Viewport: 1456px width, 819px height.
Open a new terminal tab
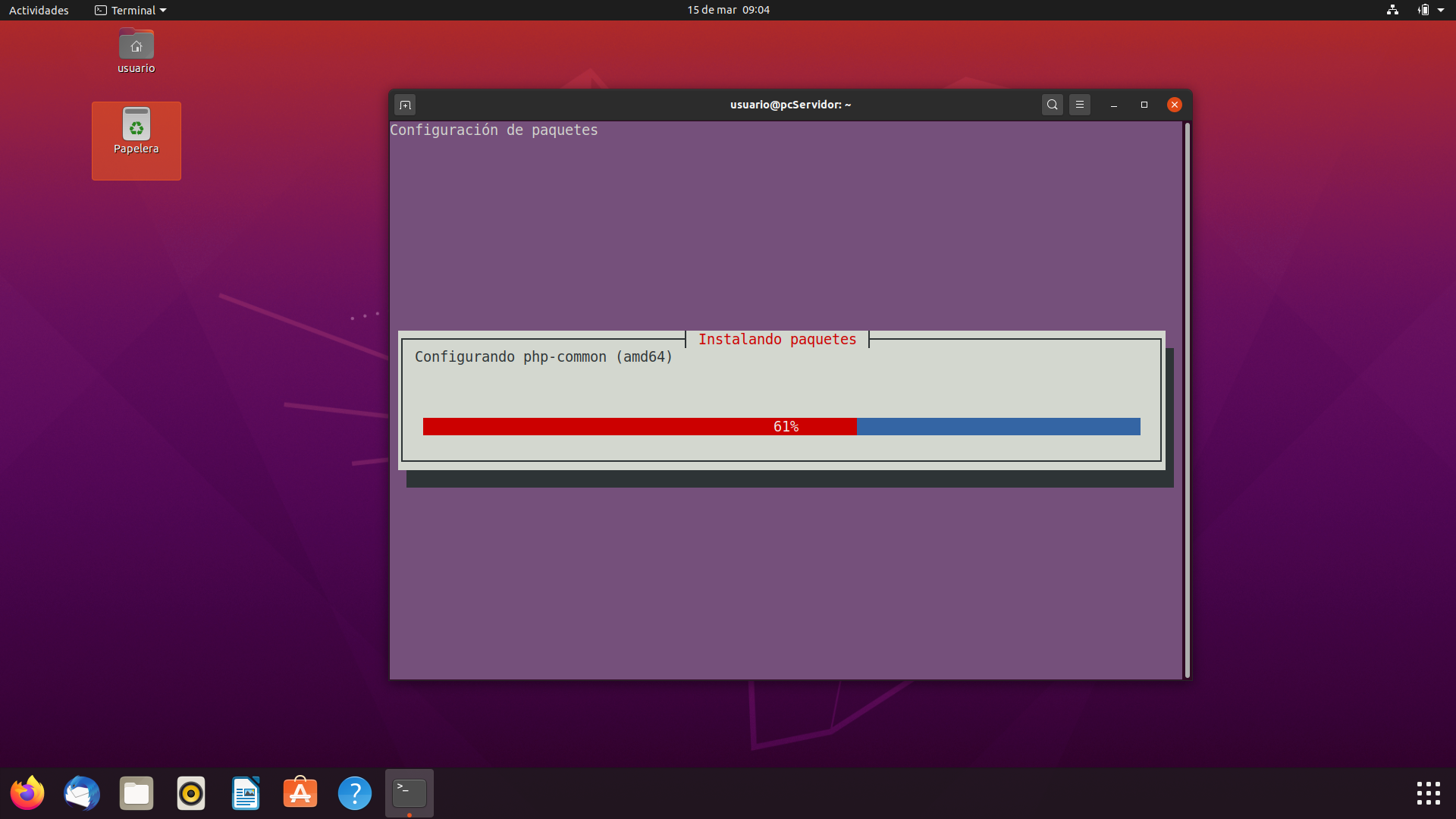(x=405, y=105)
